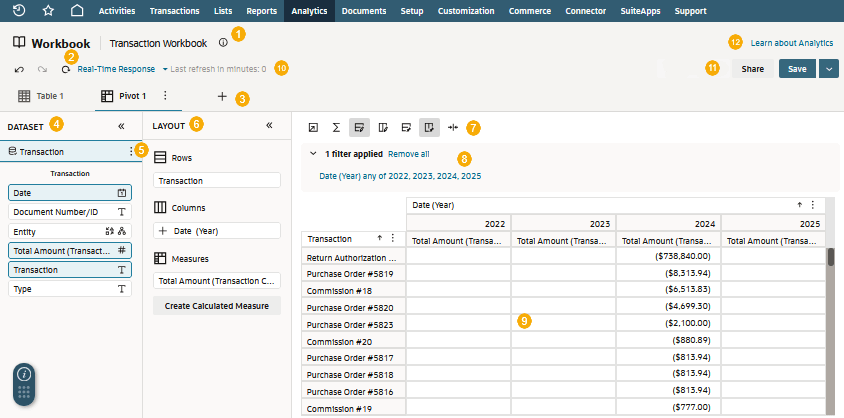Collapse the Layout panel
This screenshot has width=844, height=418.
pos(269,125)
